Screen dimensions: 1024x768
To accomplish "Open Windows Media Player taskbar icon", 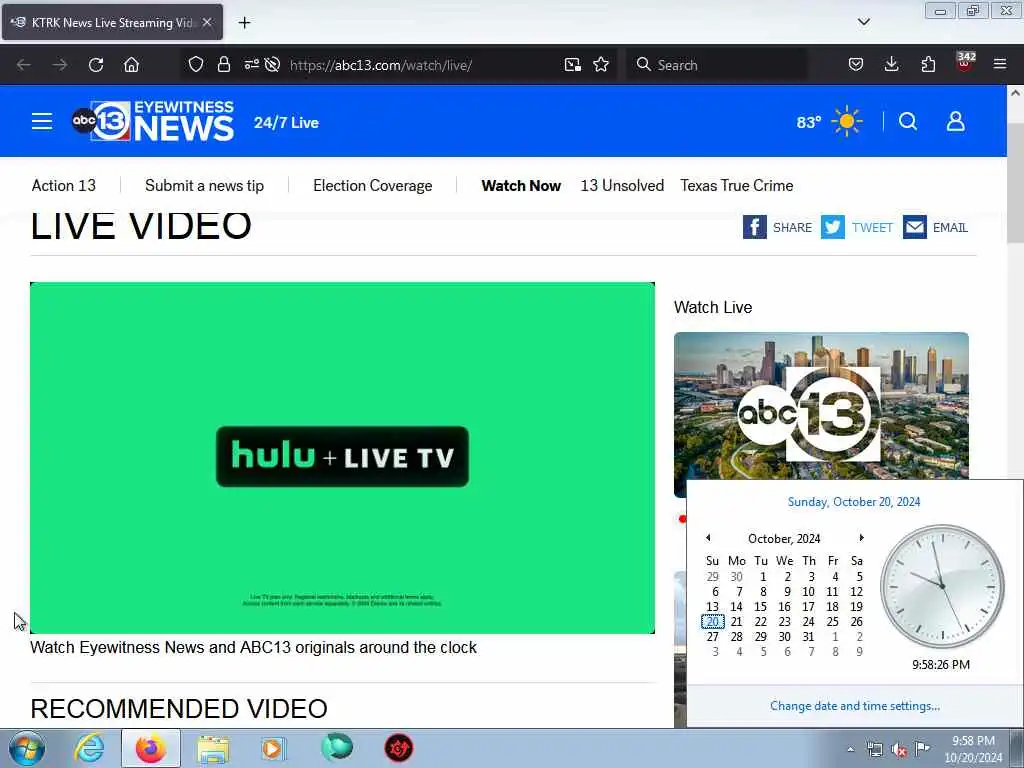I will pos(274,748).
